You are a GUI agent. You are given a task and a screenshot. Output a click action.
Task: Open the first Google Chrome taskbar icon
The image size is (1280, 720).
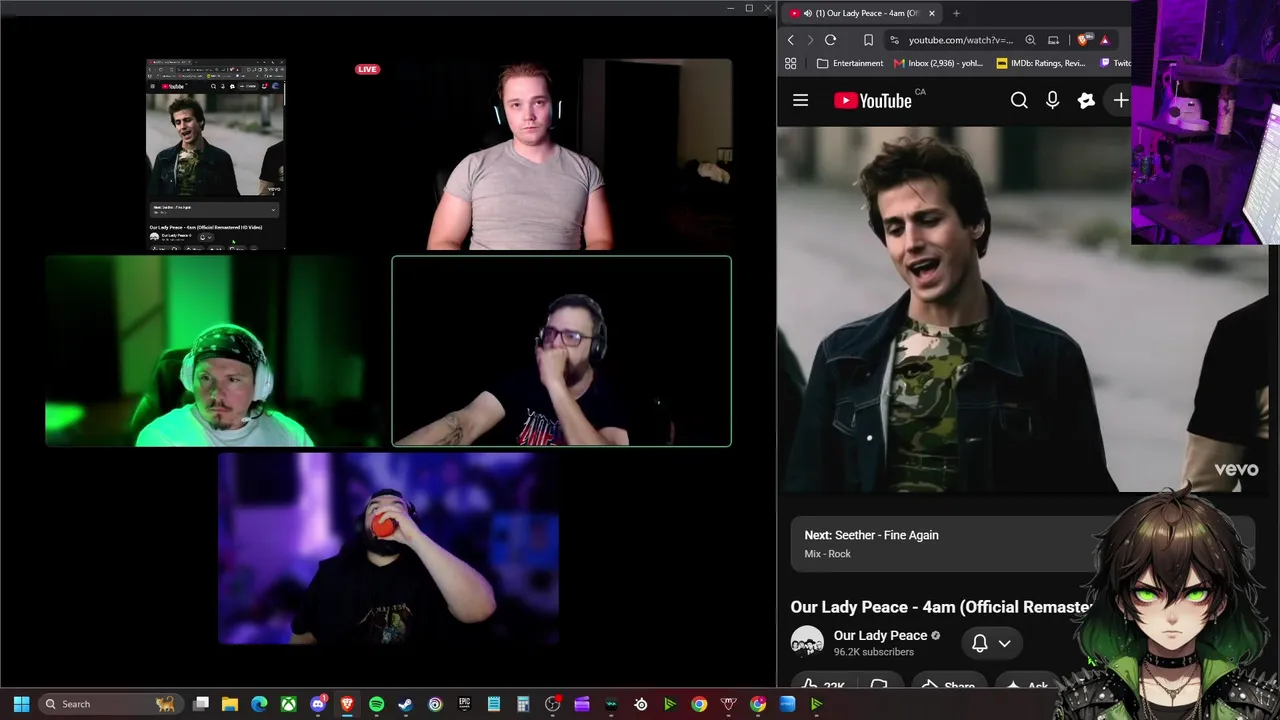pos(699,704)
